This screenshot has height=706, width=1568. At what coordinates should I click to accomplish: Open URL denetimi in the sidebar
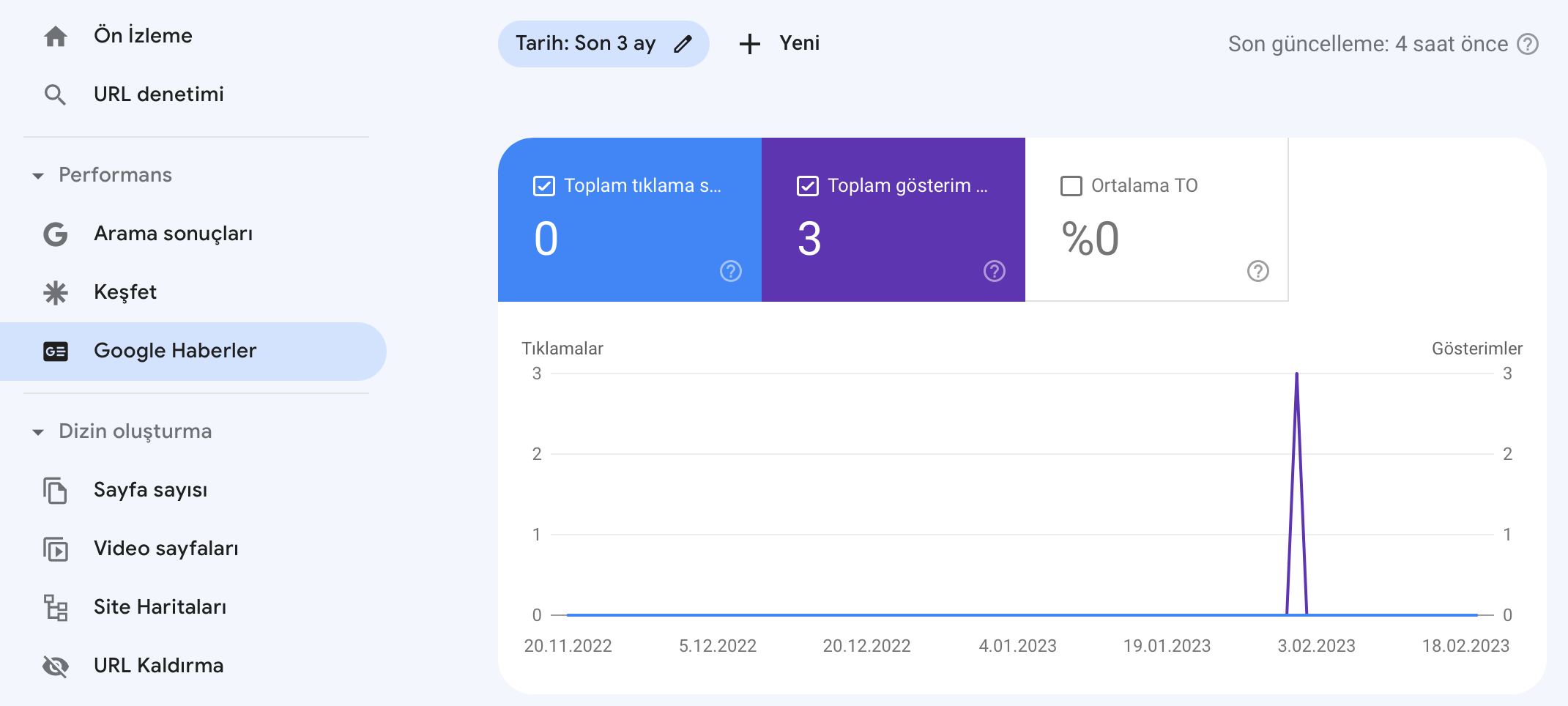tap(193, 94)
